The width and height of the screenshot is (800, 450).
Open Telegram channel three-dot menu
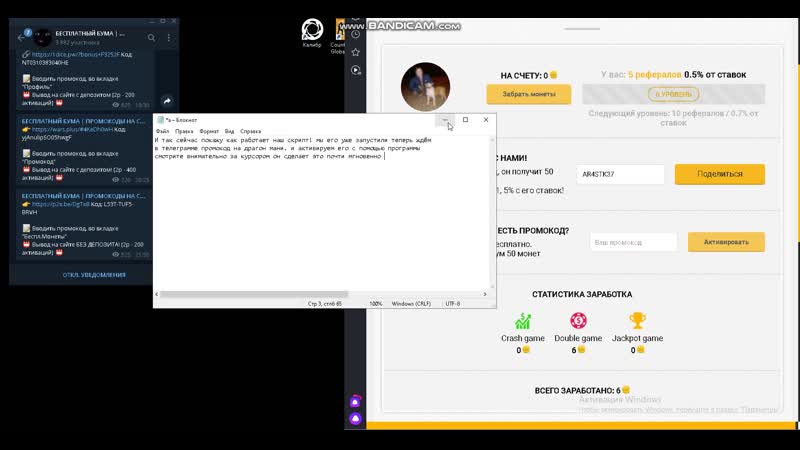(x=169, y=38)
